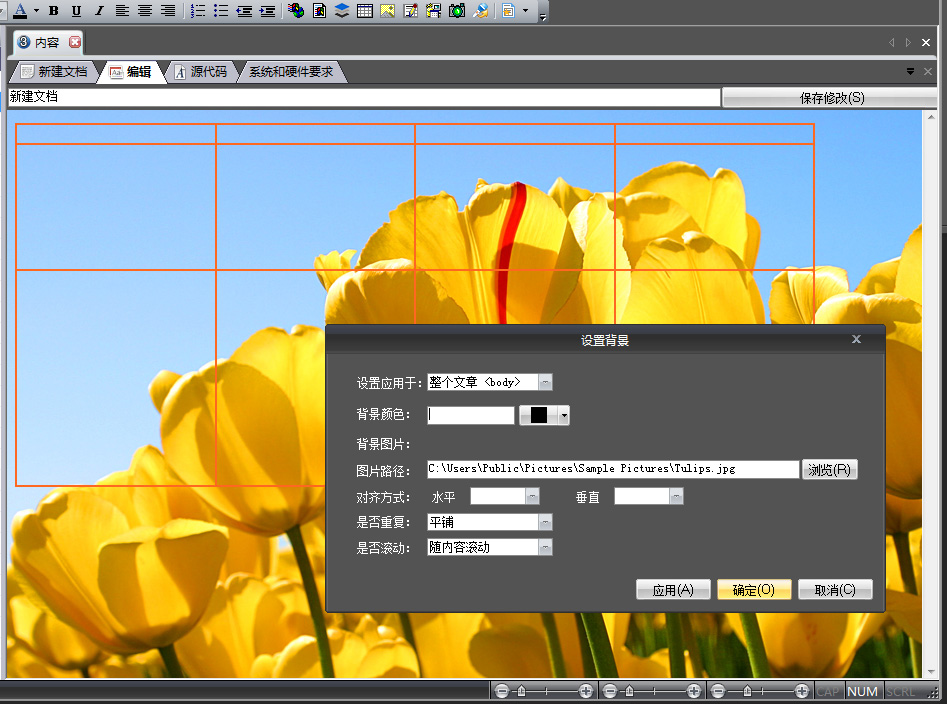Insert table using the table grid icon

[365, 11]
